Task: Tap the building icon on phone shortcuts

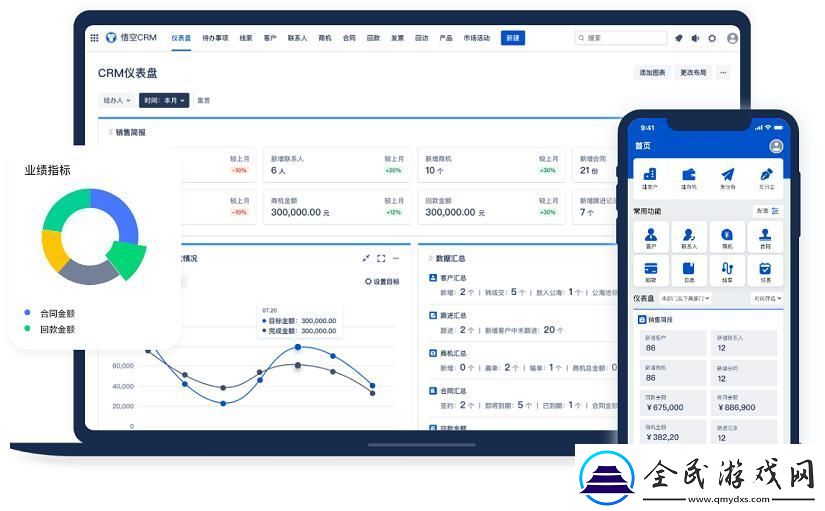Action: click(650, 174)
